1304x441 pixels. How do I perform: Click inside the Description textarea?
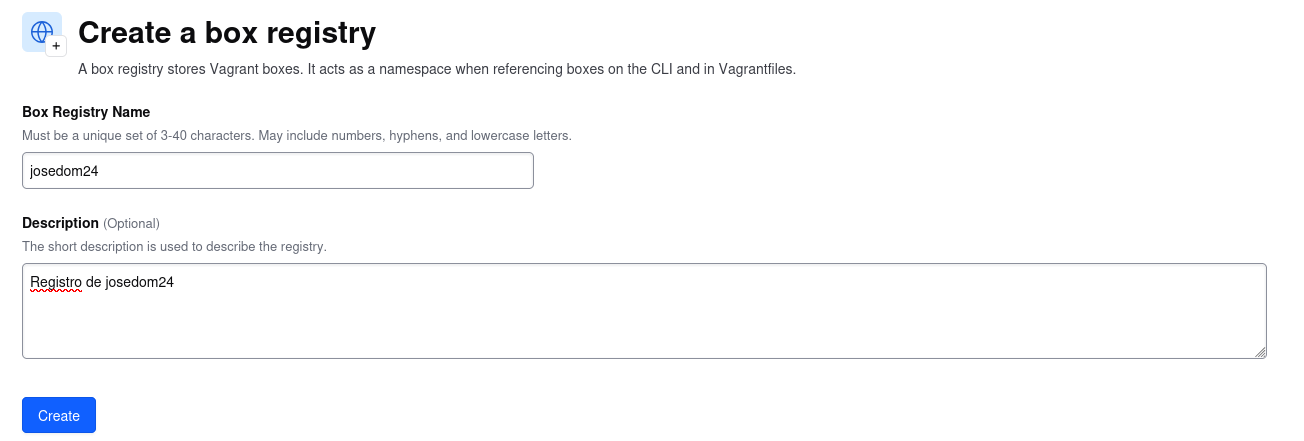[x=644, y=311]
